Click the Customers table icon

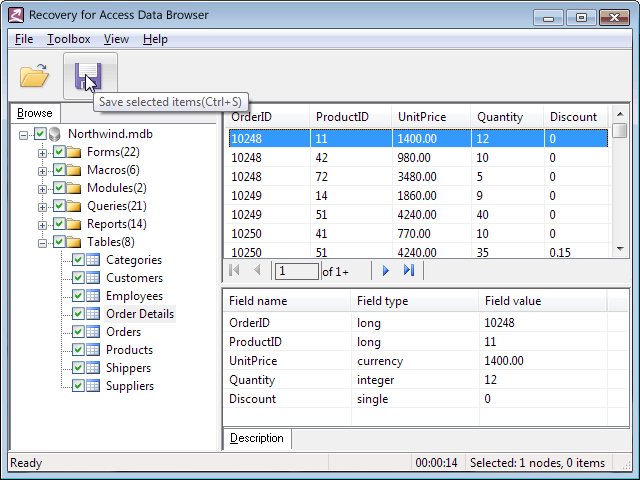click(x=95, y=278)
